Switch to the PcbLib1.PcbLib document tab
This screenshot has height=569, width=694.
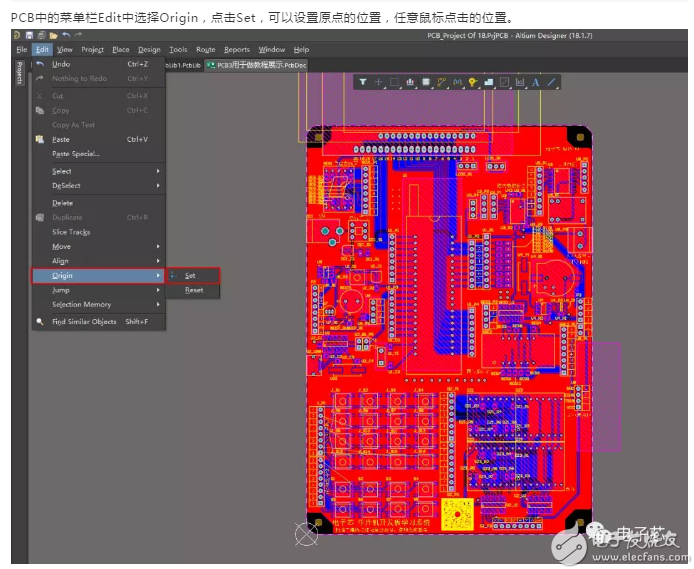(x=183, y=65)
